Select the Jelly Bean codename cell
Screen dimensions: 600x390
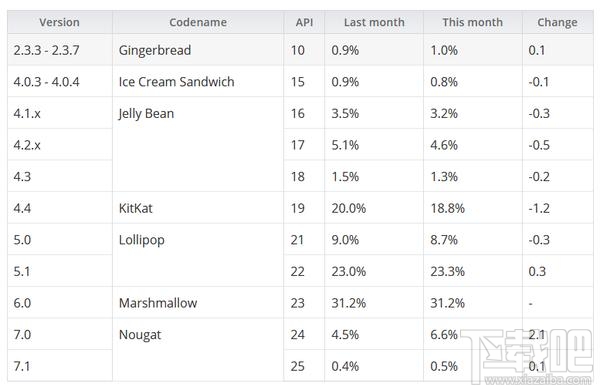198,145
